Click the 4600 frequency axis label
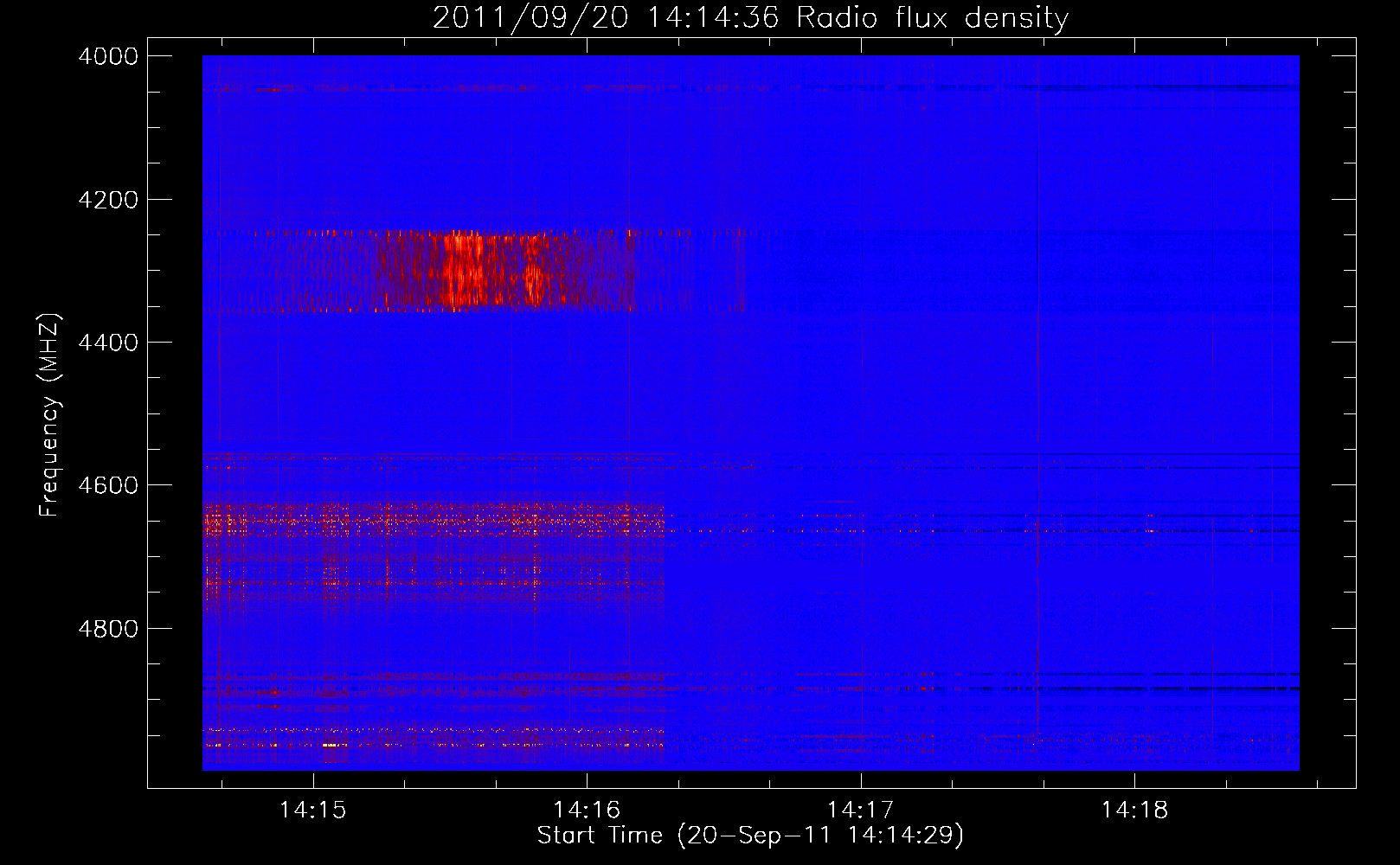 (108, 485)
